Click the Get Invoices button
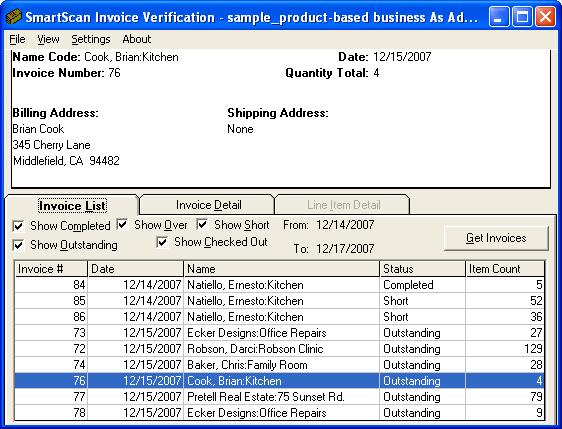This screenshot has height=429, width=562. (x=496, y=238)
